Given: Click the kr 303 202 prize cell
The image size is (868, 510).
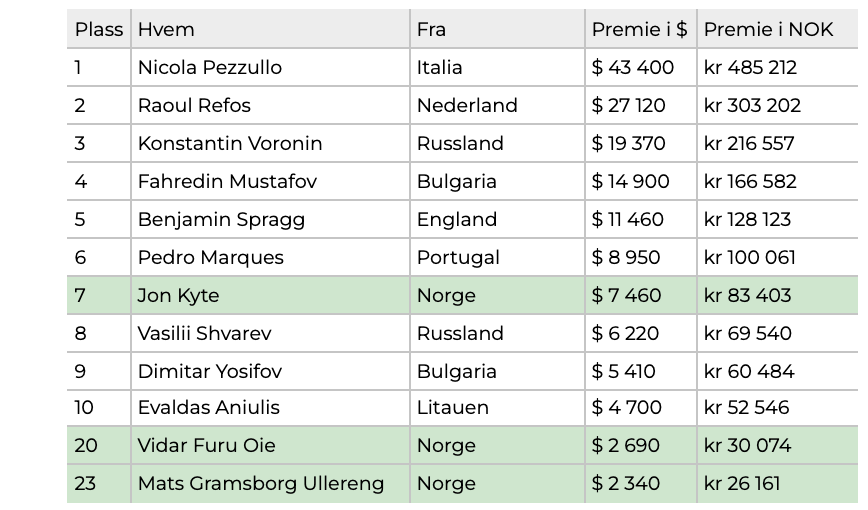Looking at the screenshot, I should [778, 105].
